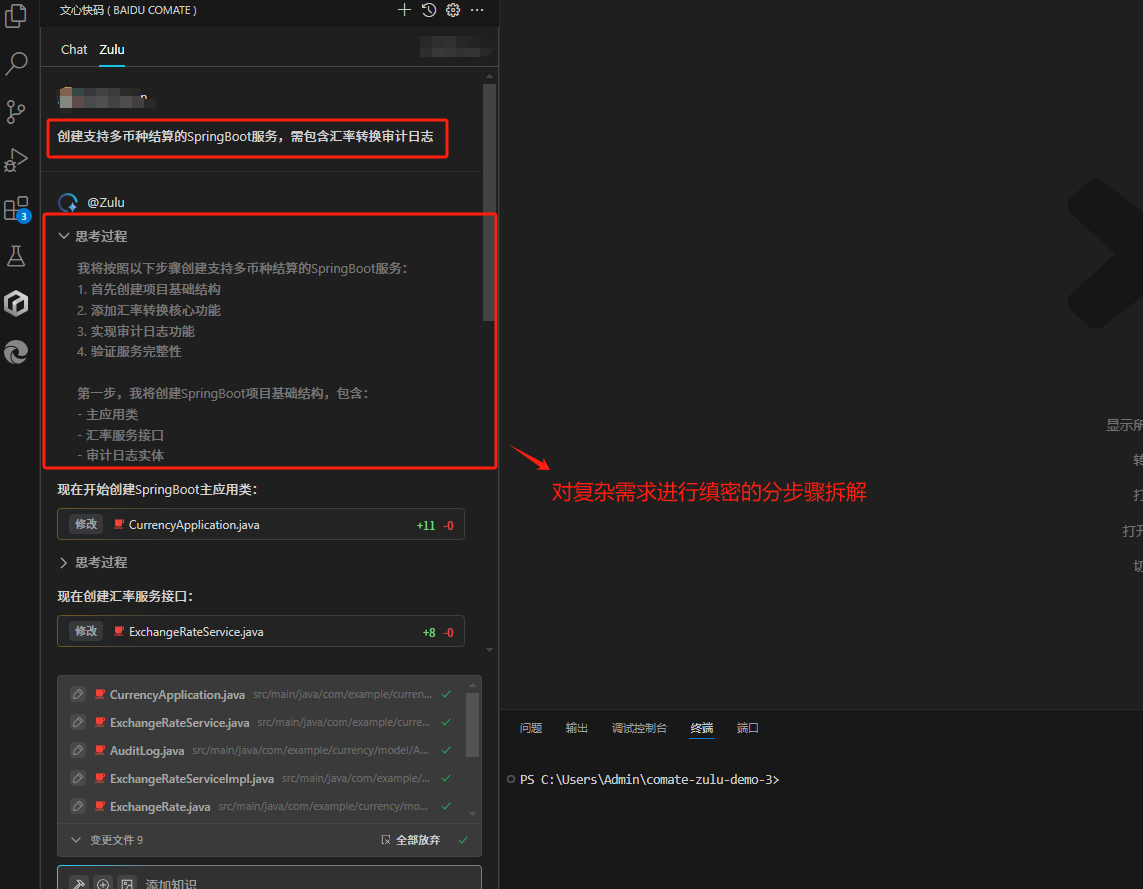The width and height of the screenshot is (1143, 889).
Task: Click the 文心快码 (BAIDU COMATE) panel title
Action: (x=128, y=10)
